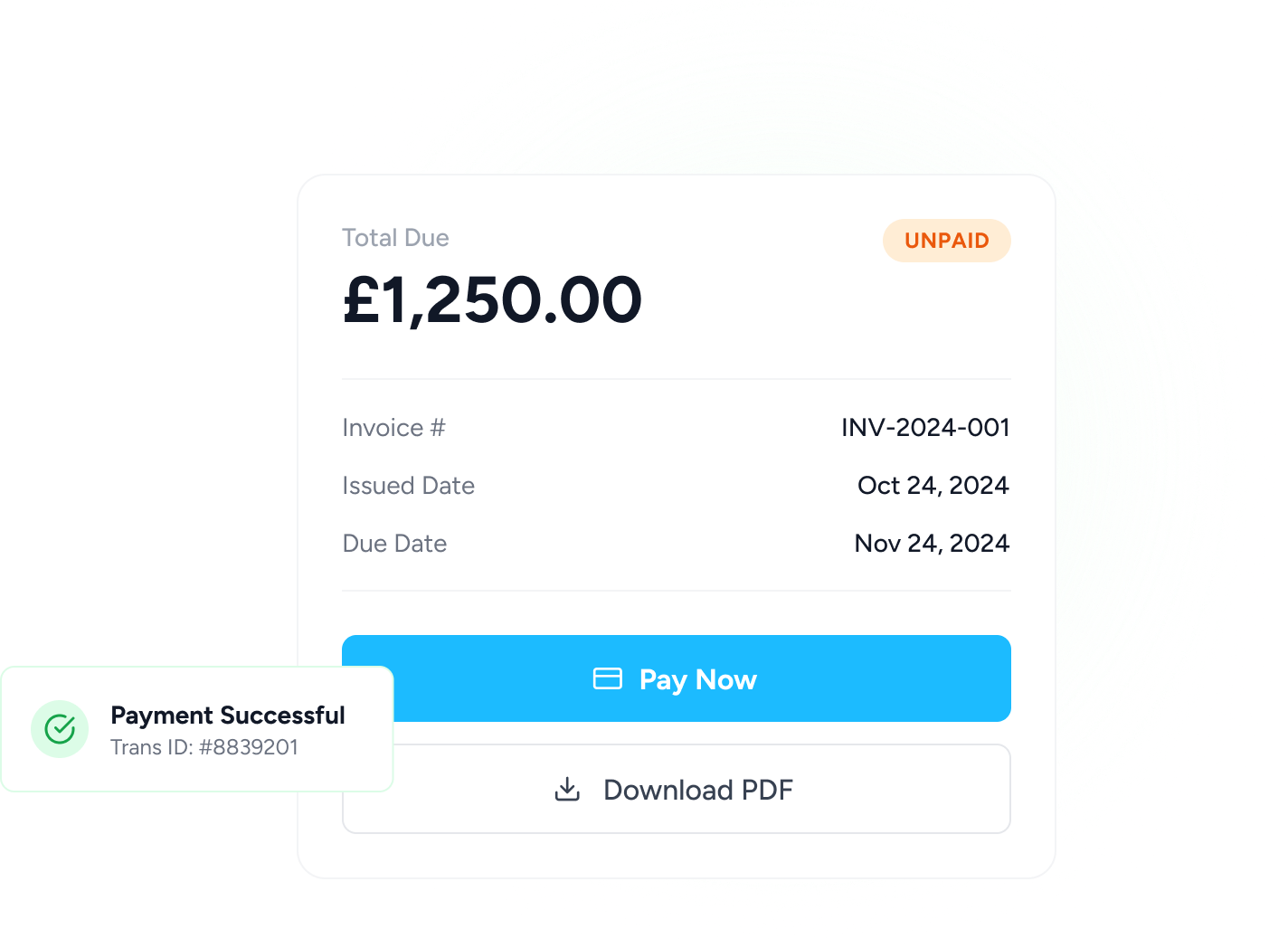
Task: Click the green checkmark success icon
Action: (x=60, y=729)
